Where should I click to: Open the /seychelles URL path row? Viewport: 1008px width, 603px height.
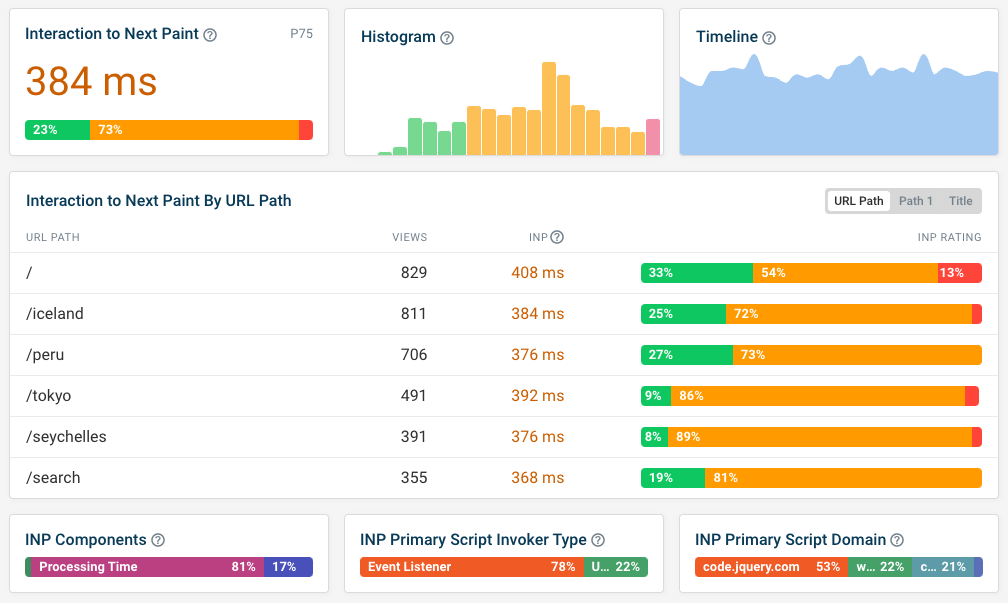pos(504,437)
